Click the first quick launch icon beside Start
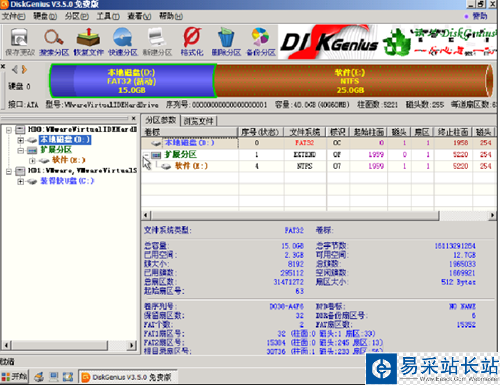The width and height of the screenshot is (500, 385). pos(39,377)
